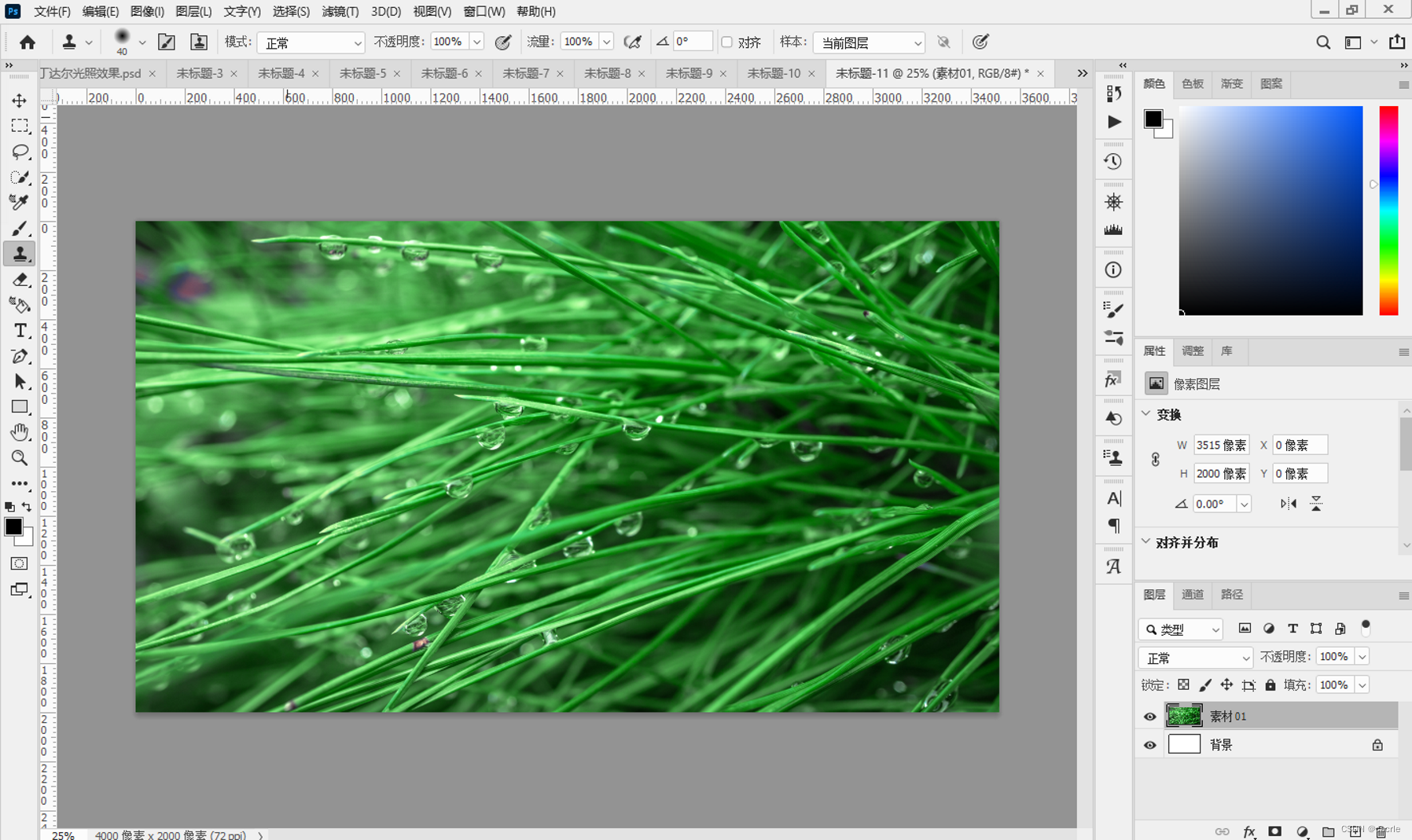Screen dimensions: 1412x840
Task: Open the layer blend mode 正常 dropdown
Action: pyautogui.click(x=1195, y=658)
